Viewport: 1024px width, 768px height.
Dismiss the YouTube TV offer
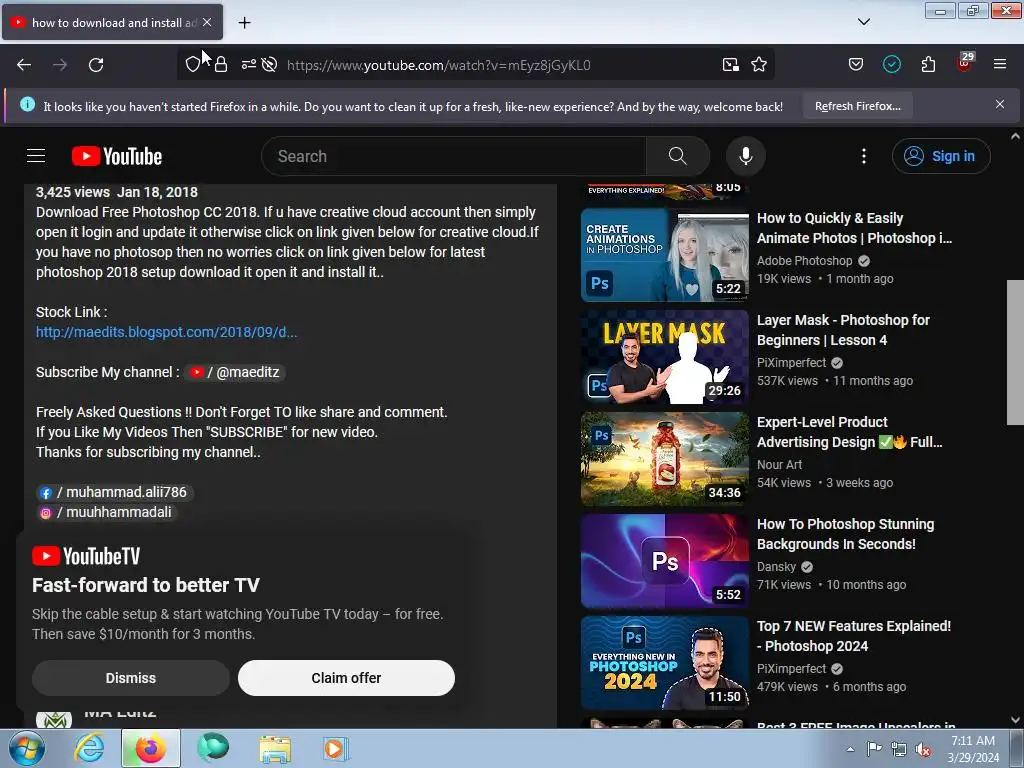[131, 678]
